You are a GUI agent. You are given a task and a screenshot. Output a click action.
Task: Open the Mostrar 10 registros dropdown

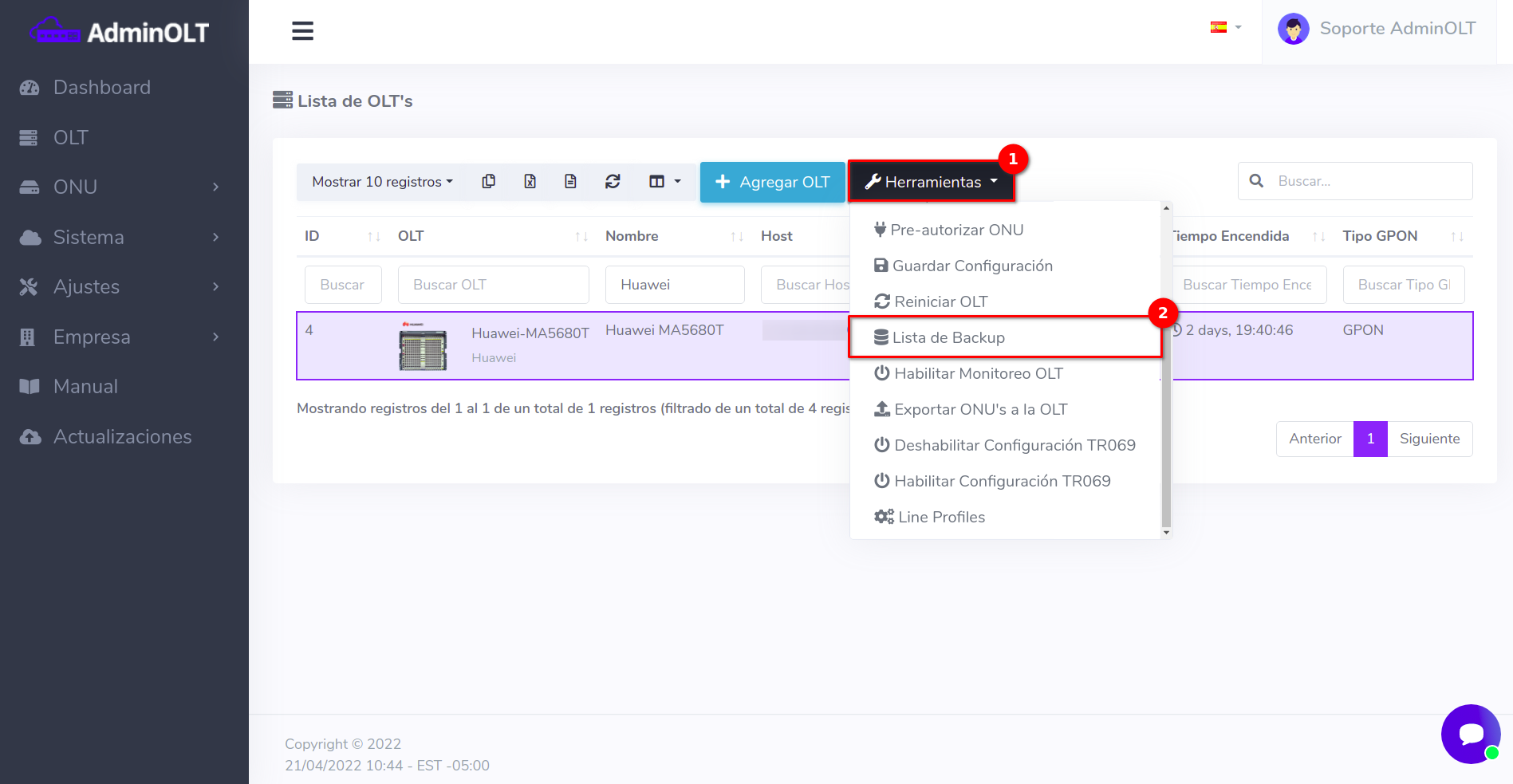[x=382, y=182]
